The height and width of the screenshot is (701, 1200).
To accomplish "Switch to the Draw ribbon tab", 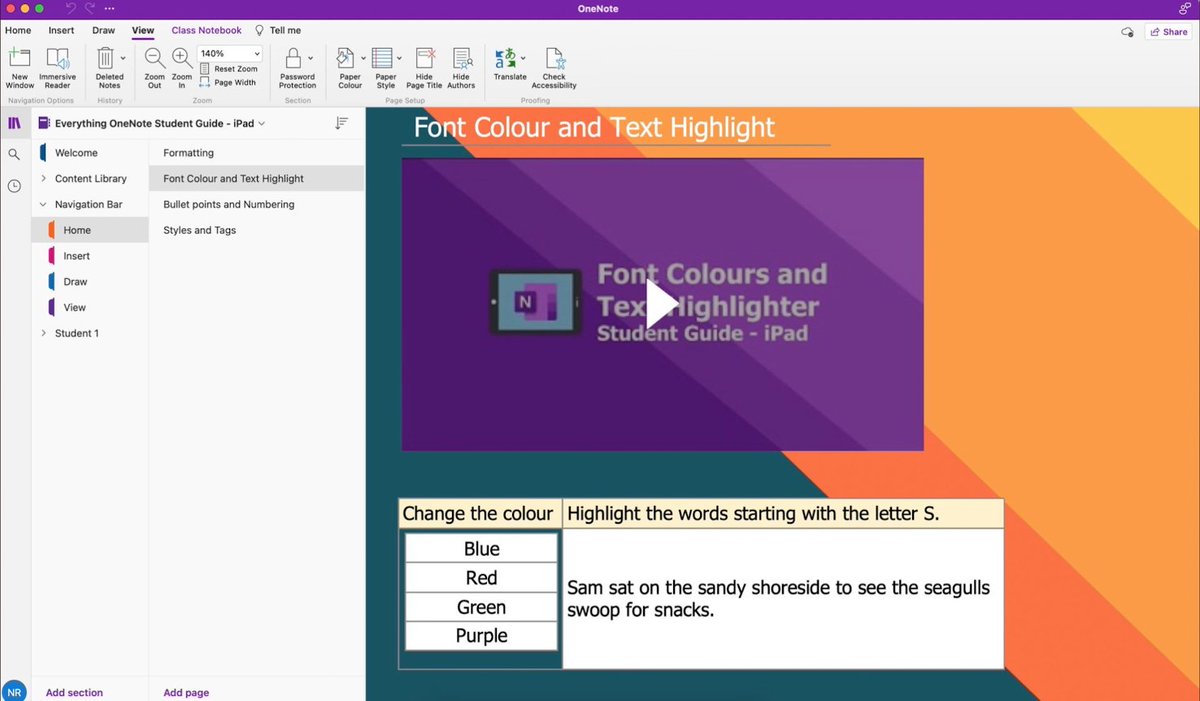I will tap(104, 31).
